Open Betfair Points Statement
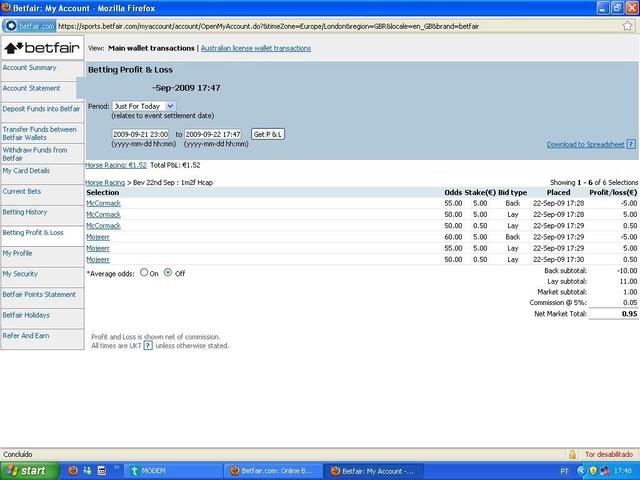640x480 pixels. pyautogui.click(x=39, y=294)
